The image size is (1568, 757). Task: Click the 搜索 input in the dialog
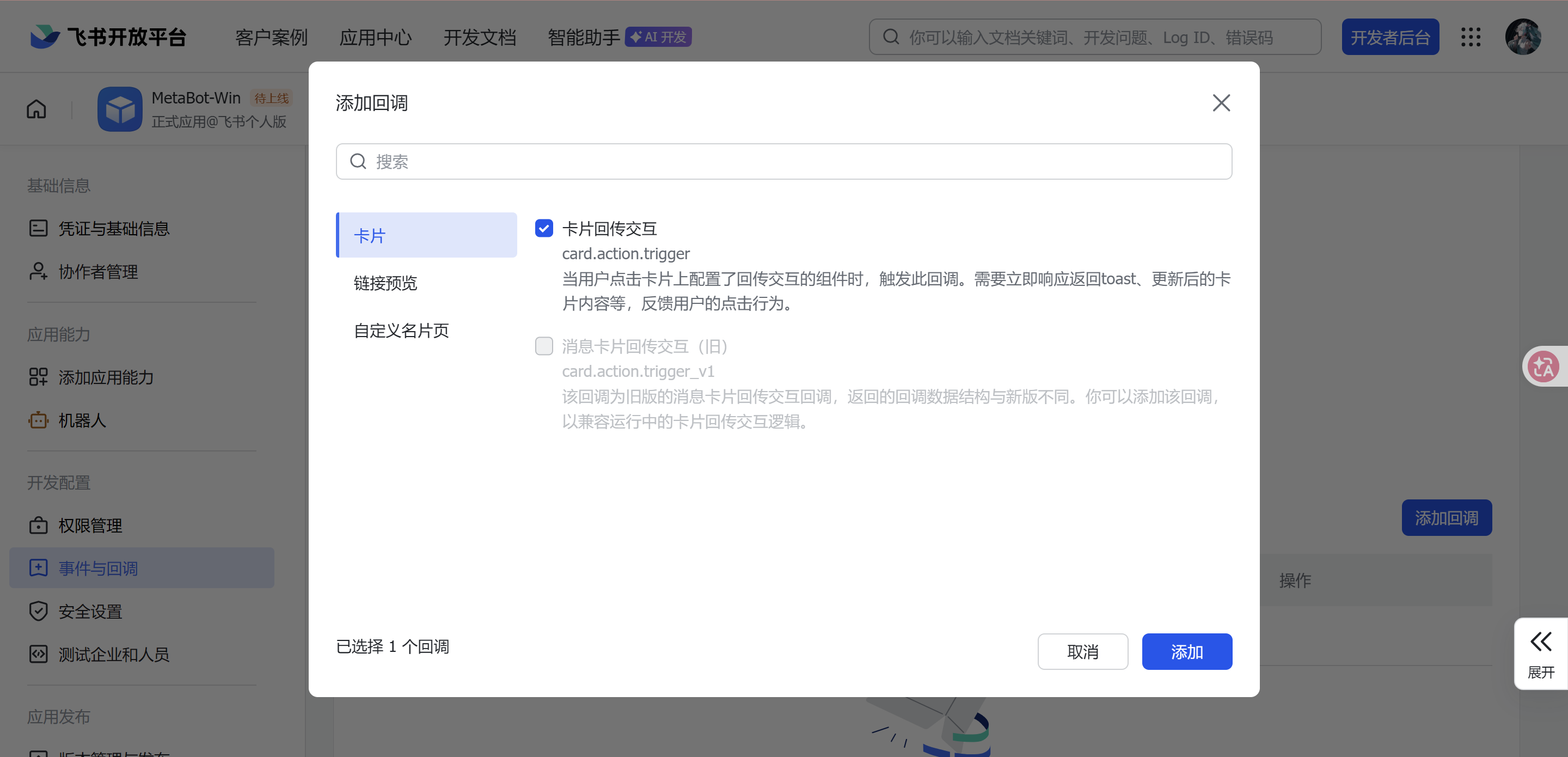783,161
